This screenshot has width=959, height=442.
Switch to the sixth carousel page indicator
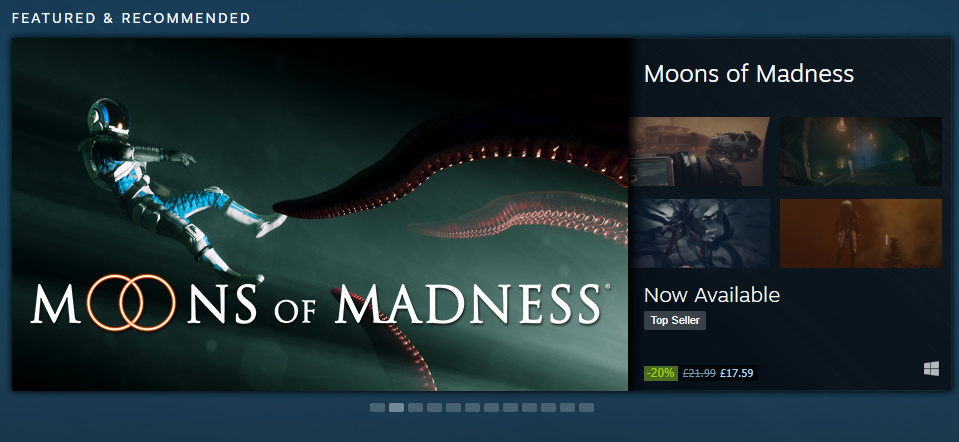(x=472, y=407)
